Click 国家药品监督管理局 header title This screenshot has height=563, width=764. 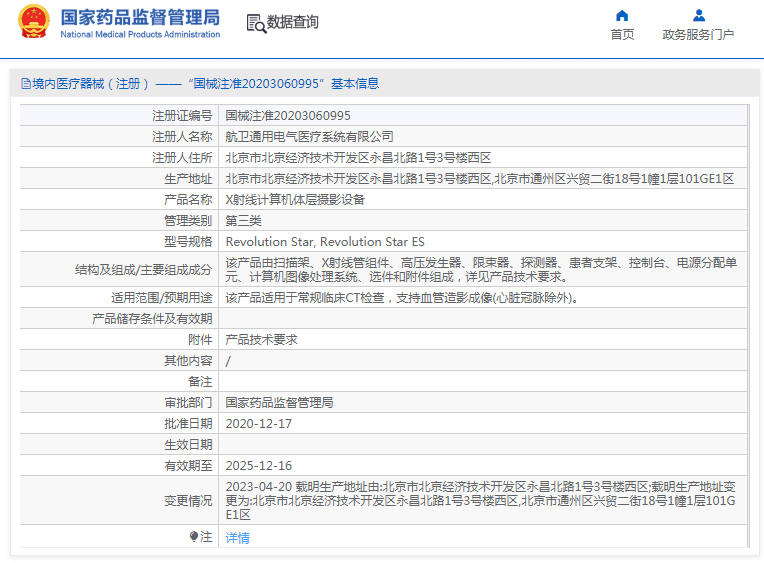coord(140,17)
